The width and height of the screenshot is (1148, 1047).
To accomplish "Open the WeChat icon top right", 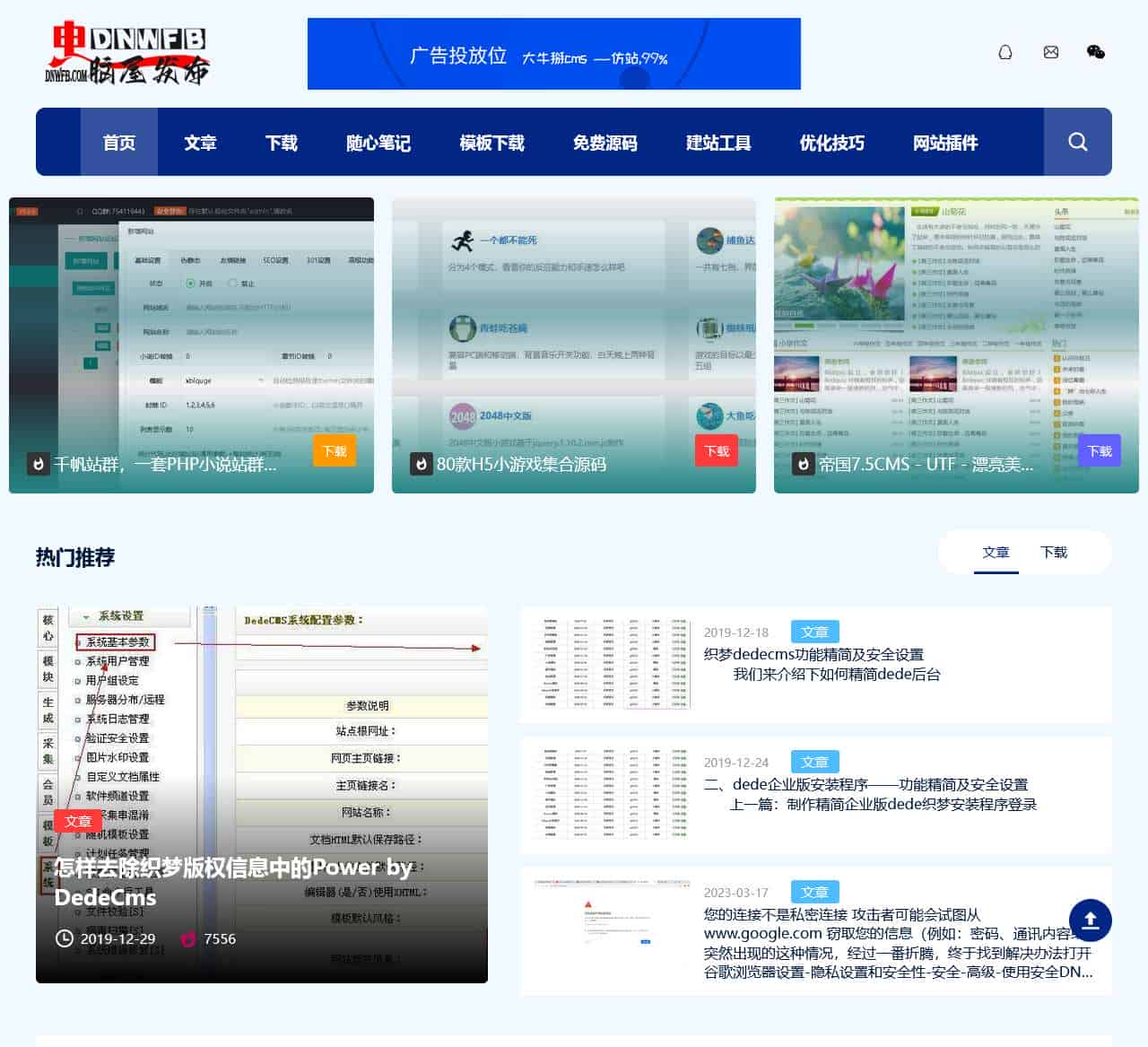I will pos(1095,54).
